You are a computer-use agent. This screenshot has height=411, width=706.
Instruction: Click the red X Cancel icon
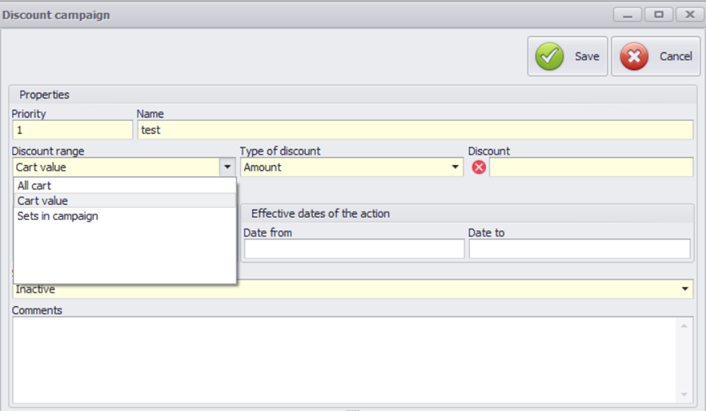pos(634,56)
